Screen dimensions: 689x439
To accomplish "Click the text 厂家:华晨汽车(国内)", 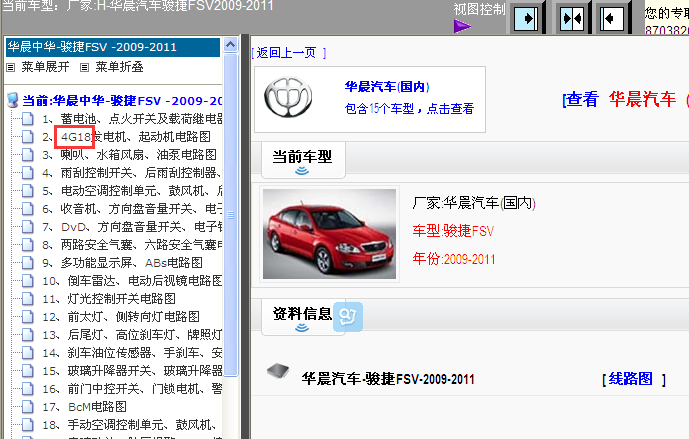I will pos(474,203).
